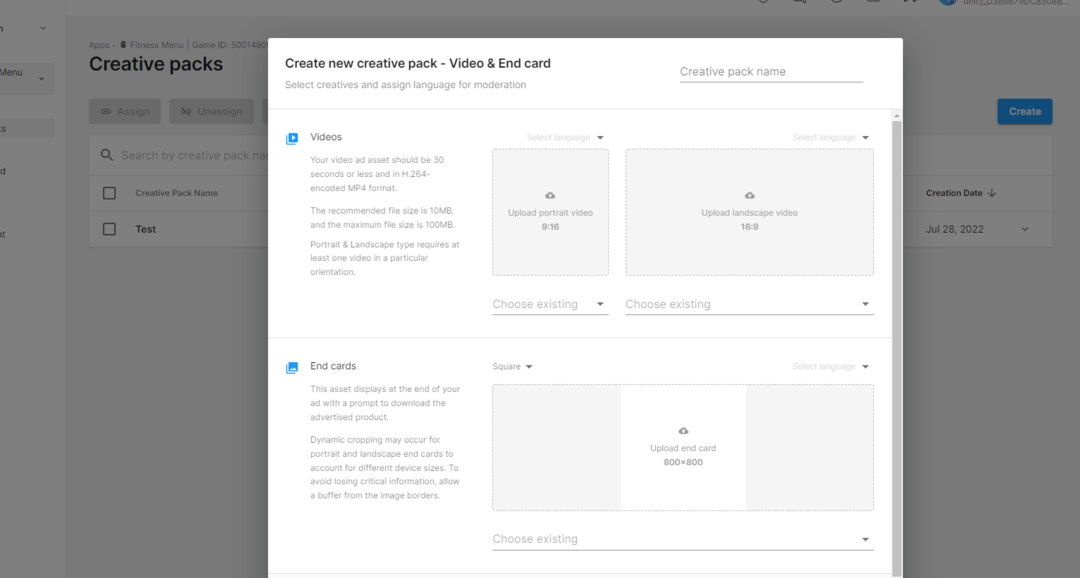Open landscape video Choose existing dropdown
The image size is (1080, 578).
[x=749, y=305]
